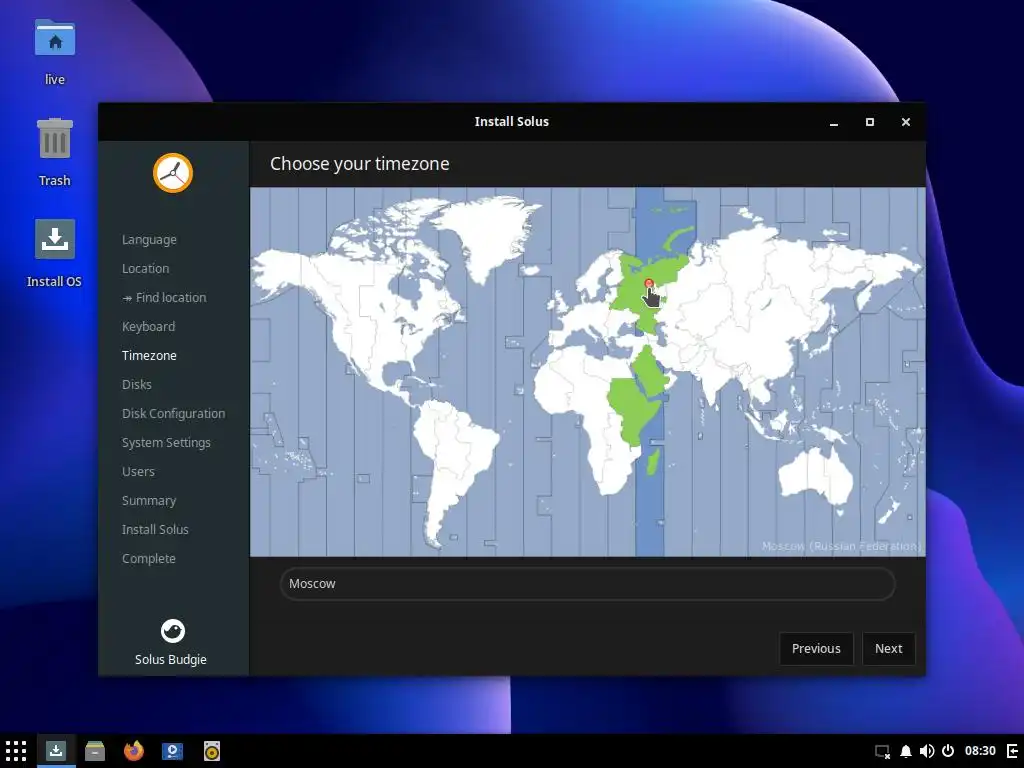Open the System Settings step
Screen dimensions: 1024x768
click(x=166, y=443)
